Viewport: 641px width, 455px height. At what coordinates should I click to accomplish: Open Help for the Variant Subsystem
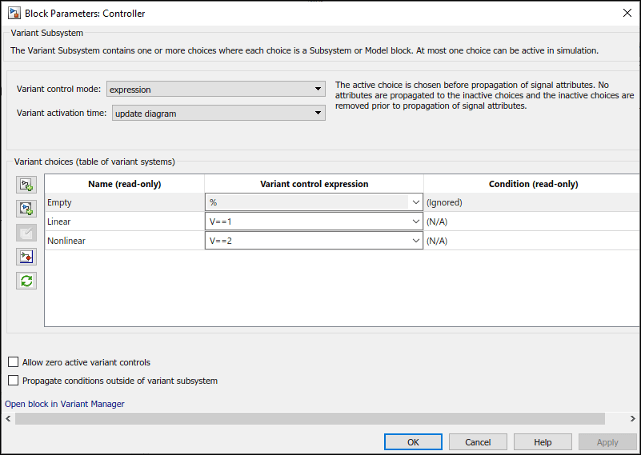point(542,441)
